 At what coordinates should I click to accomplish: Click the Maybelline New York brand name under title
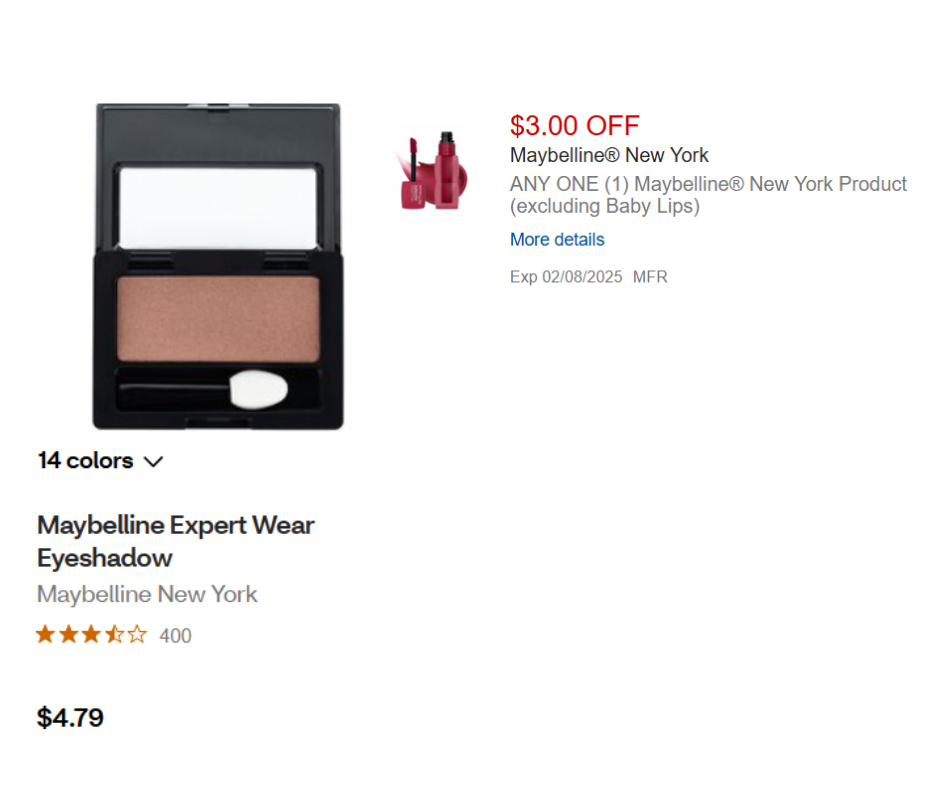tap(147, 594)
